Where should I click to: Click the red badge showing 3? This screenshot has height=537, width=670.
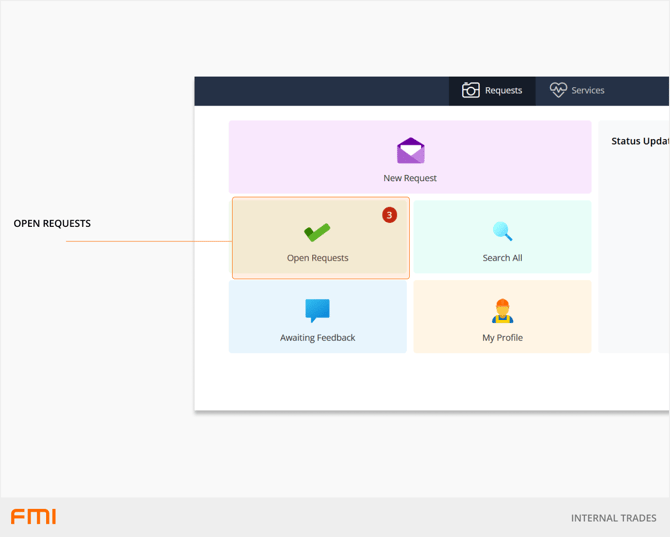pos(389,215)
